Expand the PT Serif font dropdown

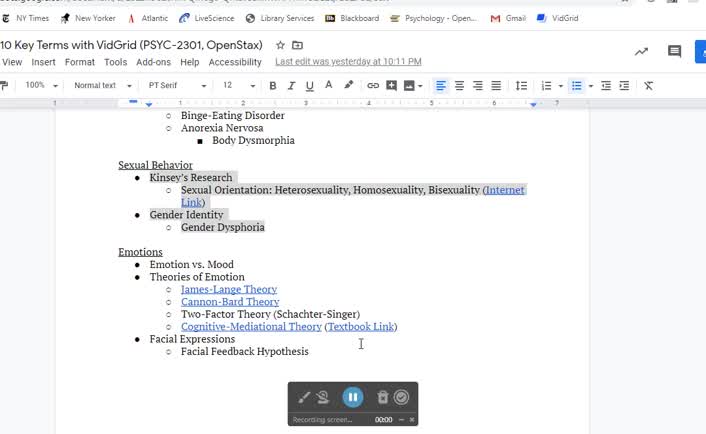point(177,86)
